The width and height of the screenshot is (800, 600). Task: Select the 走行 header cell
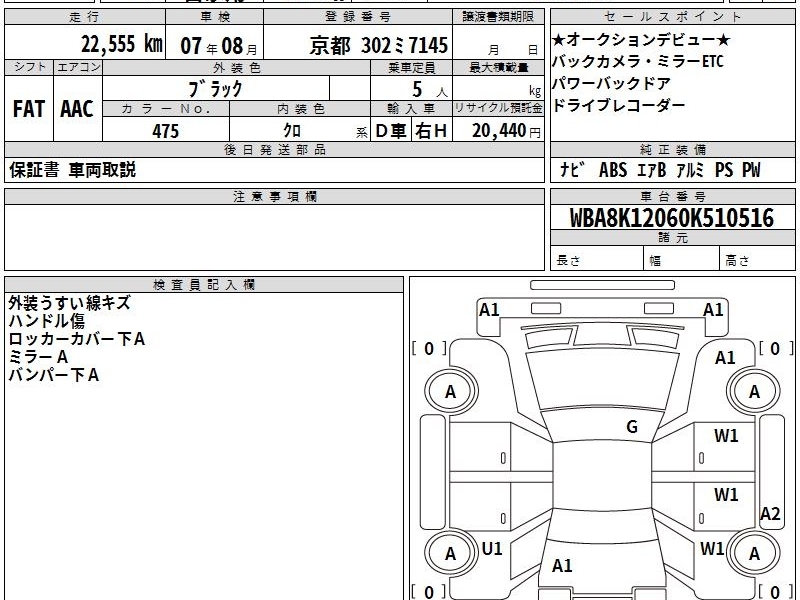tap(85, 17)
